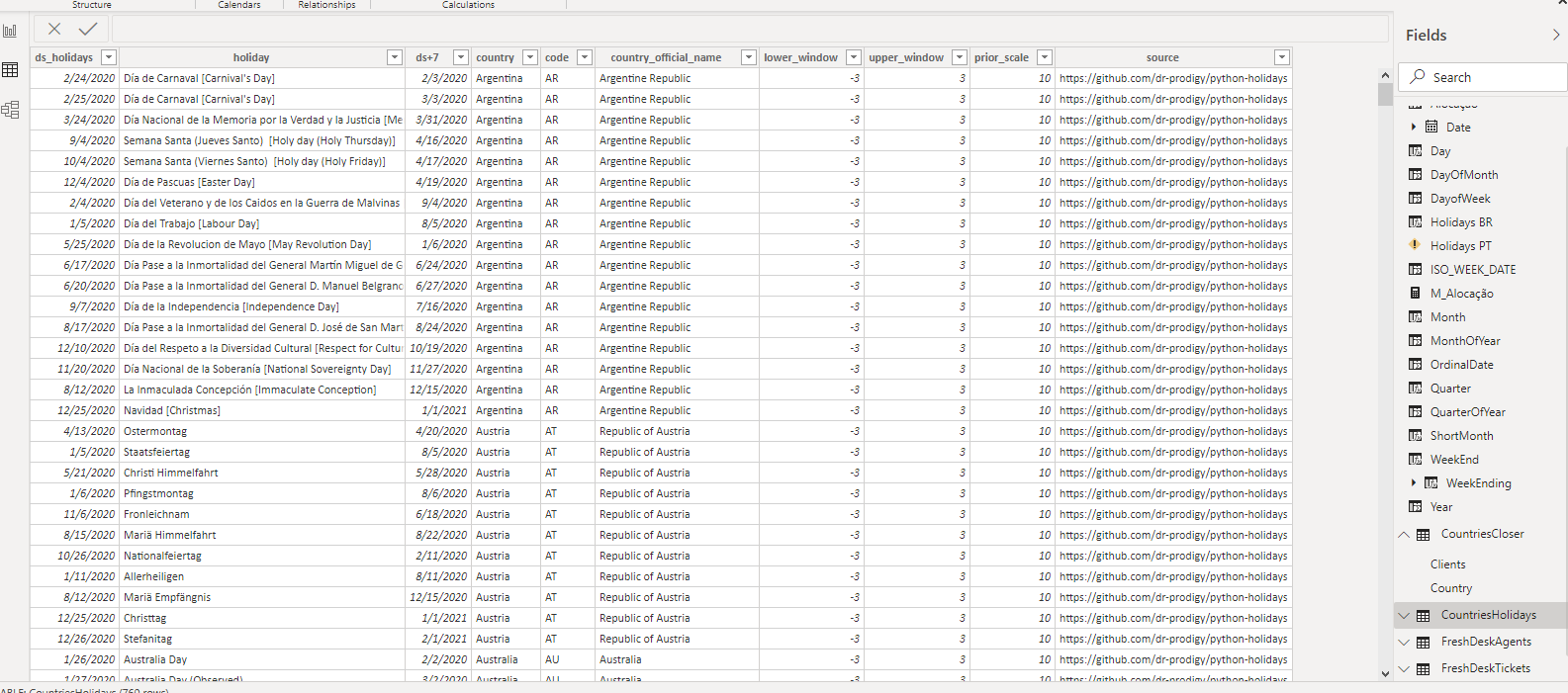Viewport: 1568px width, 693px height.
Task: Switch to Report view icon
Action: pos(10,31)
